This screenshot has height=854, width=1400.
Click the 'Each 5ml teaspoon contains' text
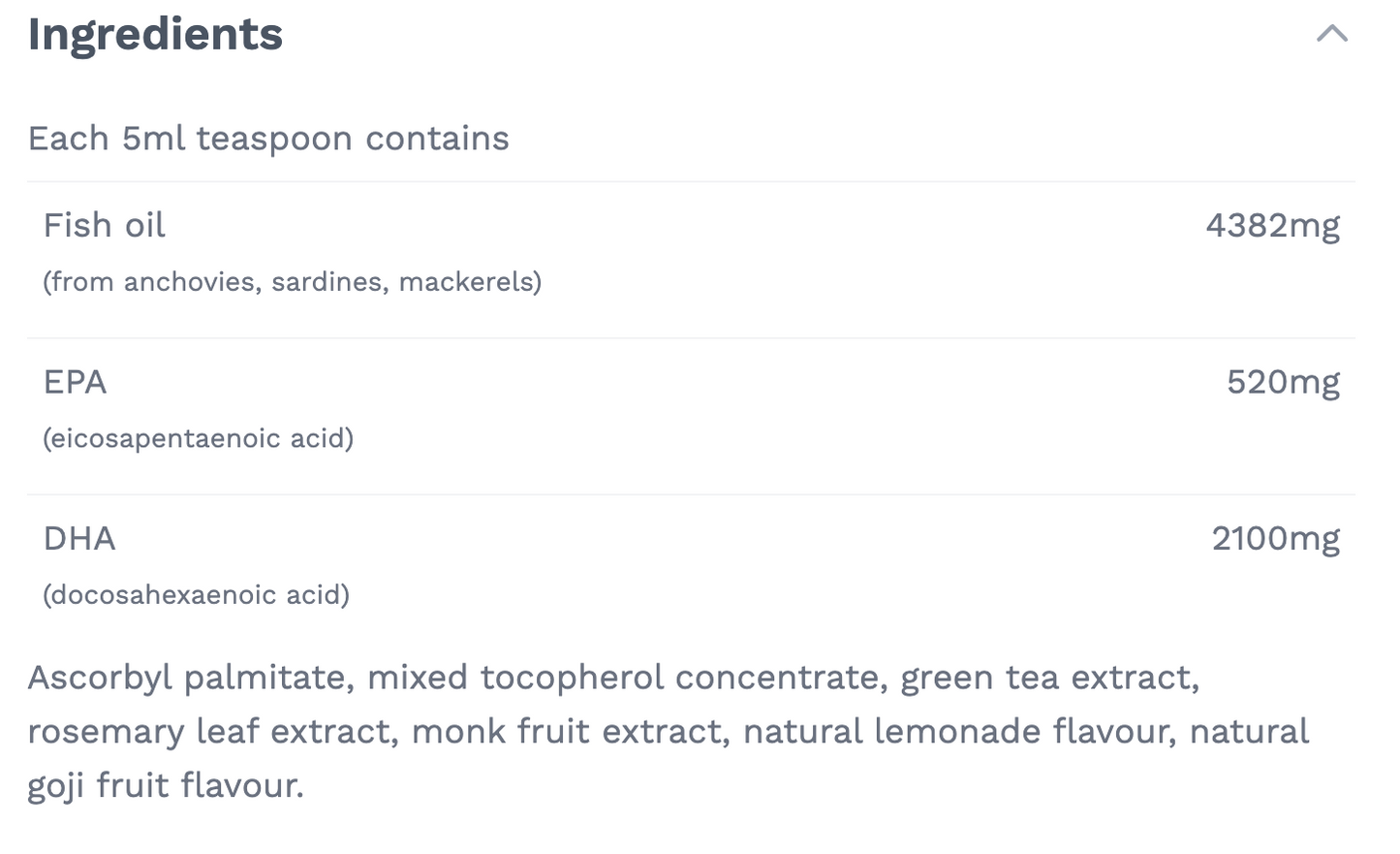click(267, 139)
